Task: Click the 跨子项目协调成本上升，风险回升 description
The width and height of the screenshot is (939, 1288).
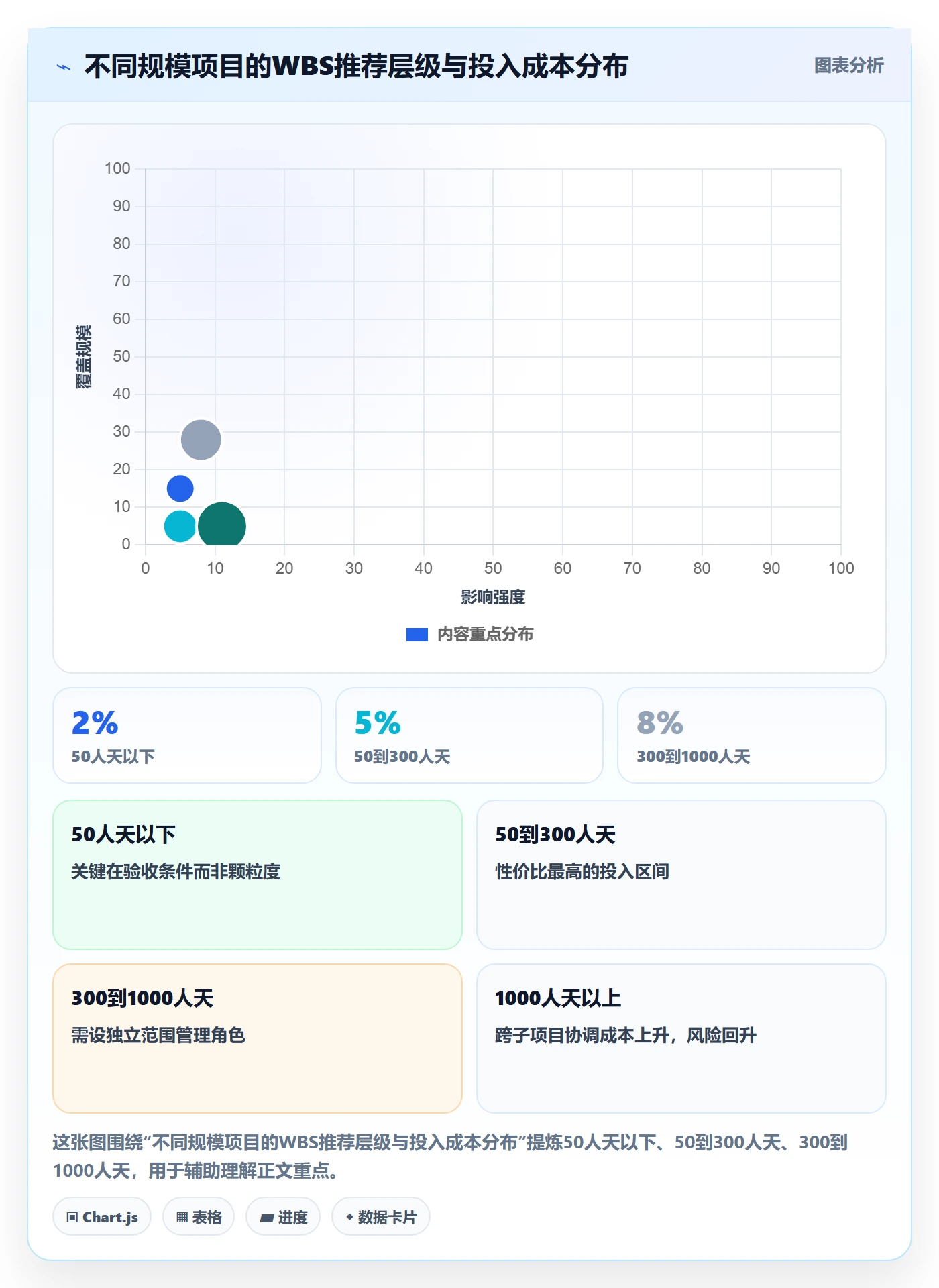Action: point(626,1035)
